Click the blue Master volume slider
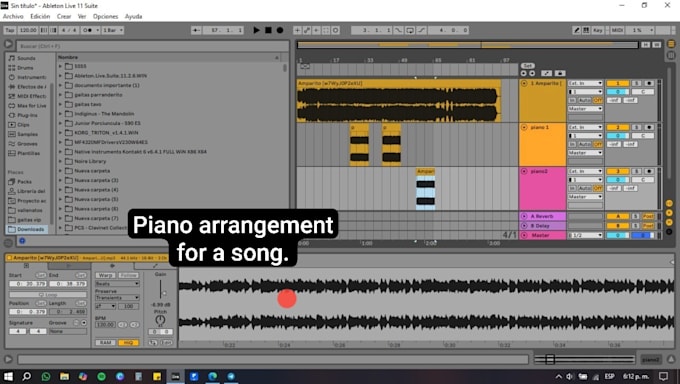680x384 pixels. click(x=642, y=235)
